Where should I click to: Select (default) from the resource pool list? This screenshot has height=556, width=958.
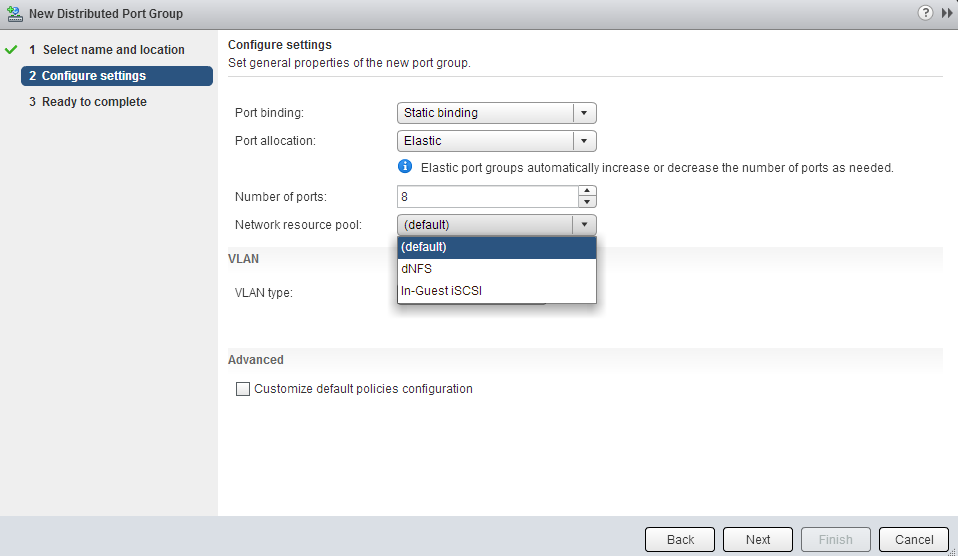(496, 247)
